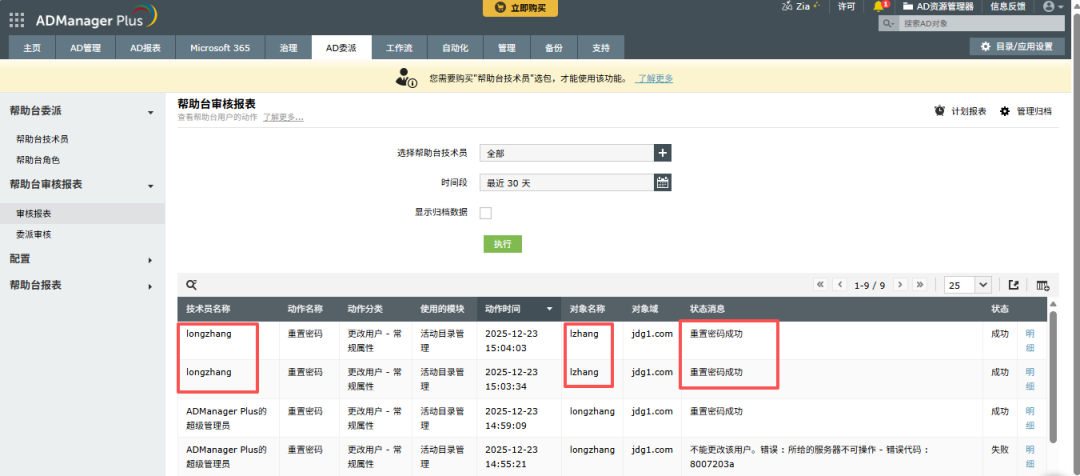
Task: Open the 时间段 最近 30 天 field
Action: [567, 183]
